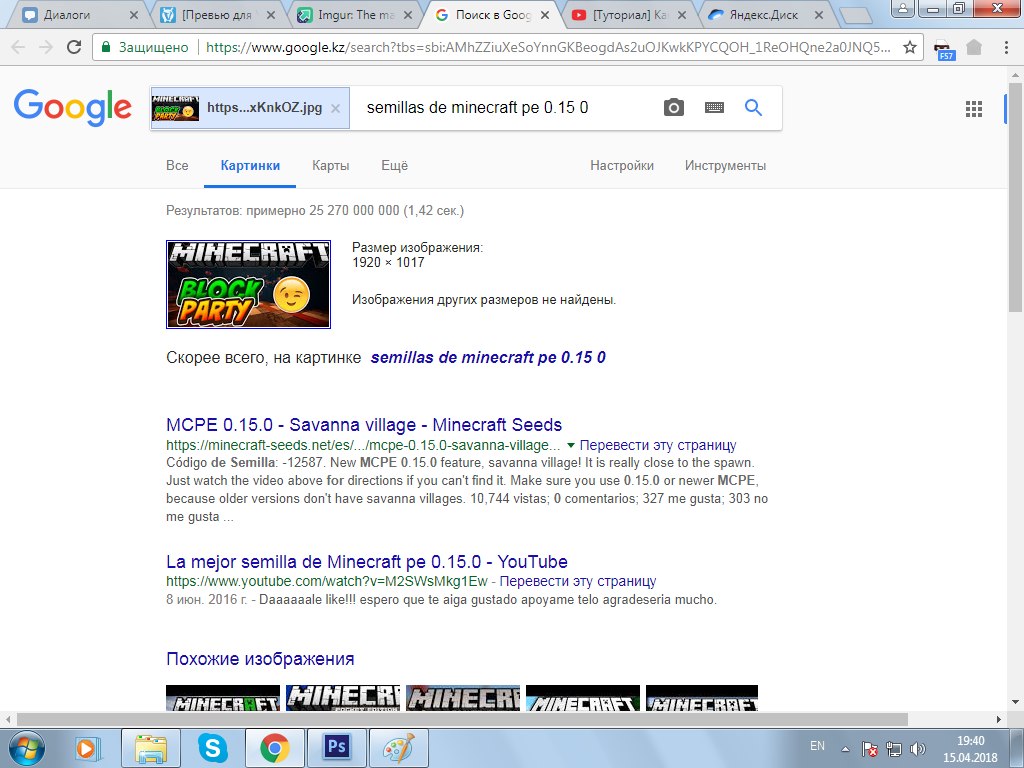The width and height of the screenshot is (1024, 768).
Task: Click the blue magnifier search button
Action: pyautogui.click(x=753, y=107)
